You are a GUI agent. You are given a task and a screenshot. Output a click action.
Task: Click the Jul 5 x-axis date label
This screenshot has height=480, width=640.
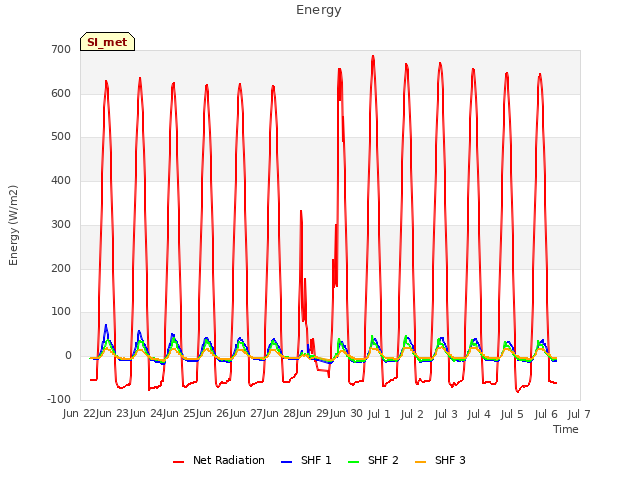[512, 414]
